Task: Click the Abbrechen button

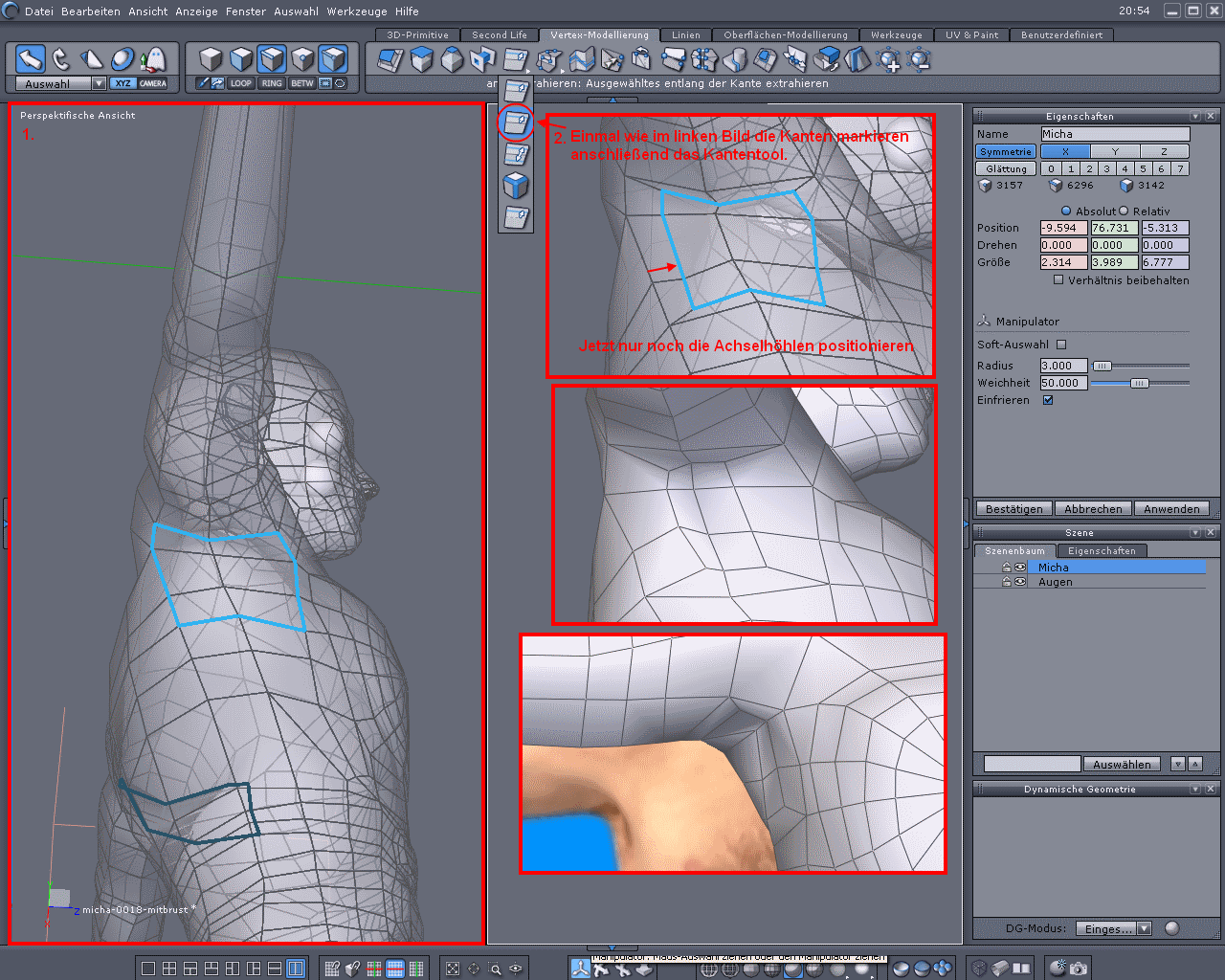Action: coord(1093,509)
